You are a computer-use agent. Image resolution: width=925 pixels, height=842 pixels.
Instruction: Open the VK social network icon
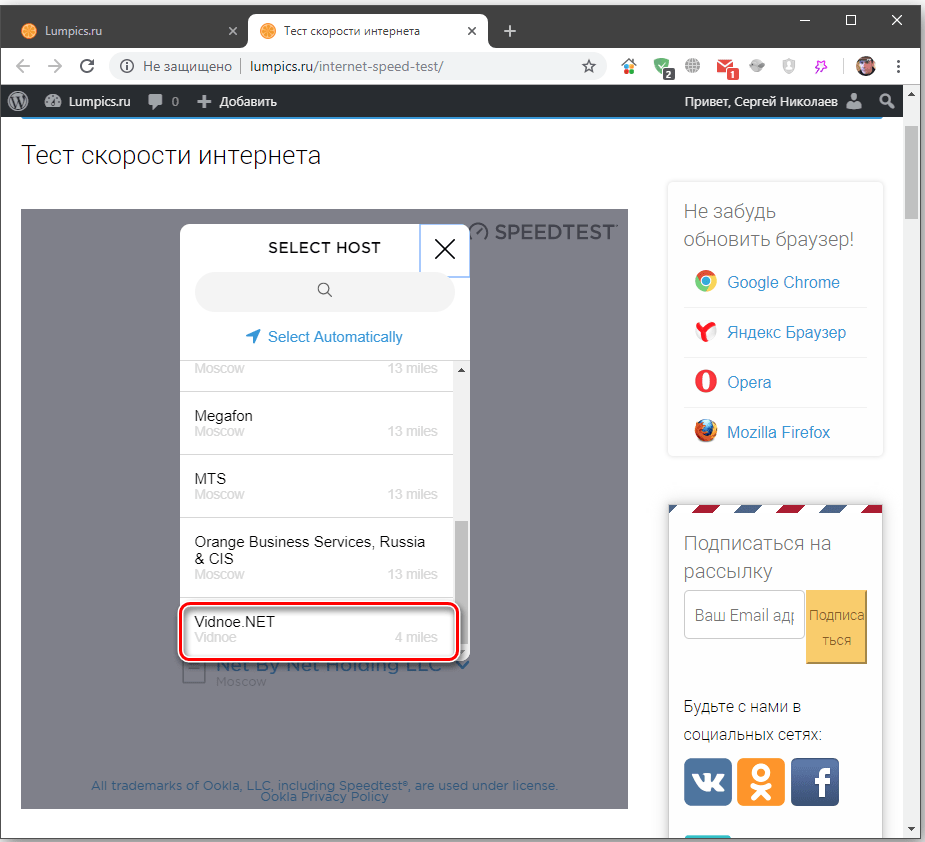coord(708,782)
